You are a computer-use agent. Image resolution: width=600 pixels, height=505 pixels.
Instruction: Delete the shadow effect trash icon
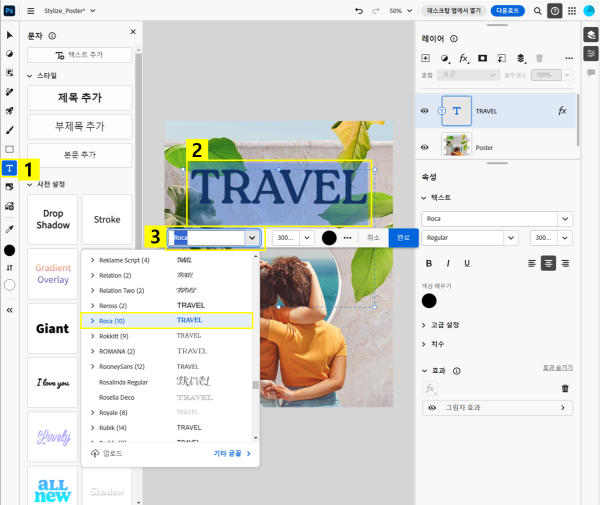click(x=565, y=388)
